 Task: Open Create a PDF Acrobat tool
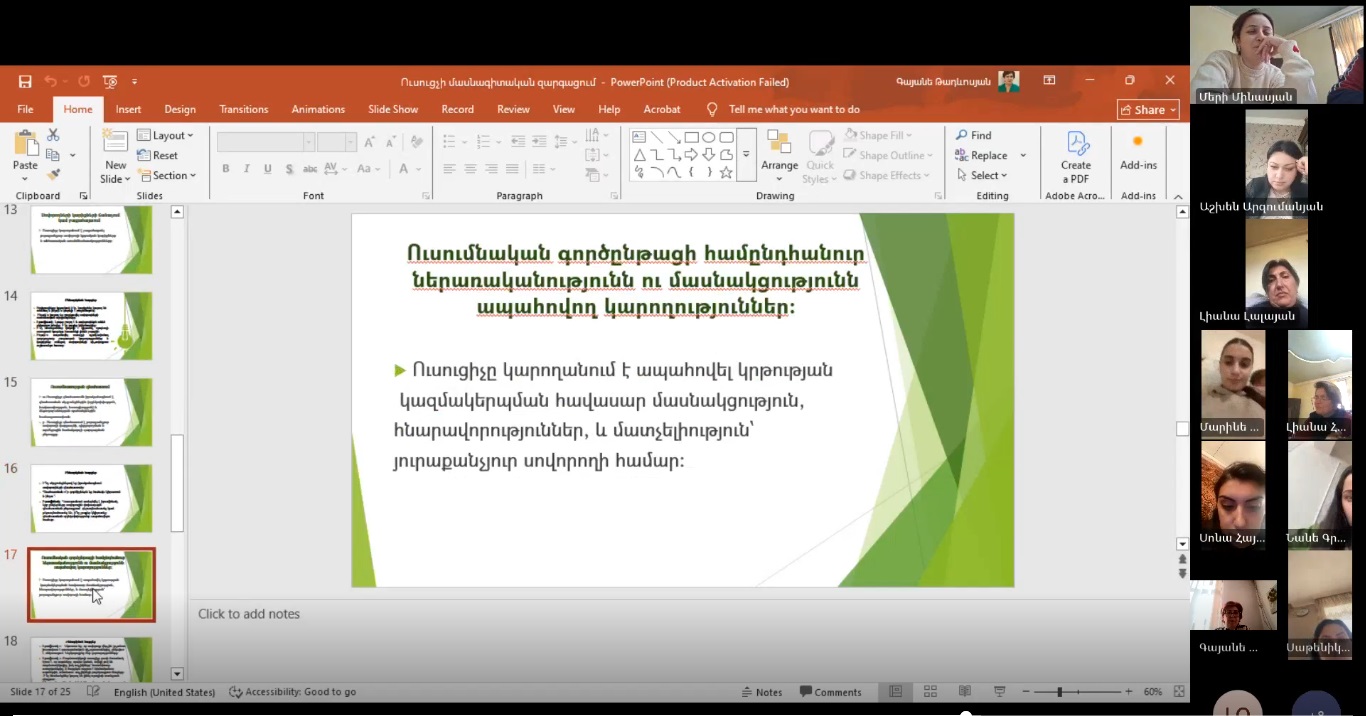click(1075, 157)
